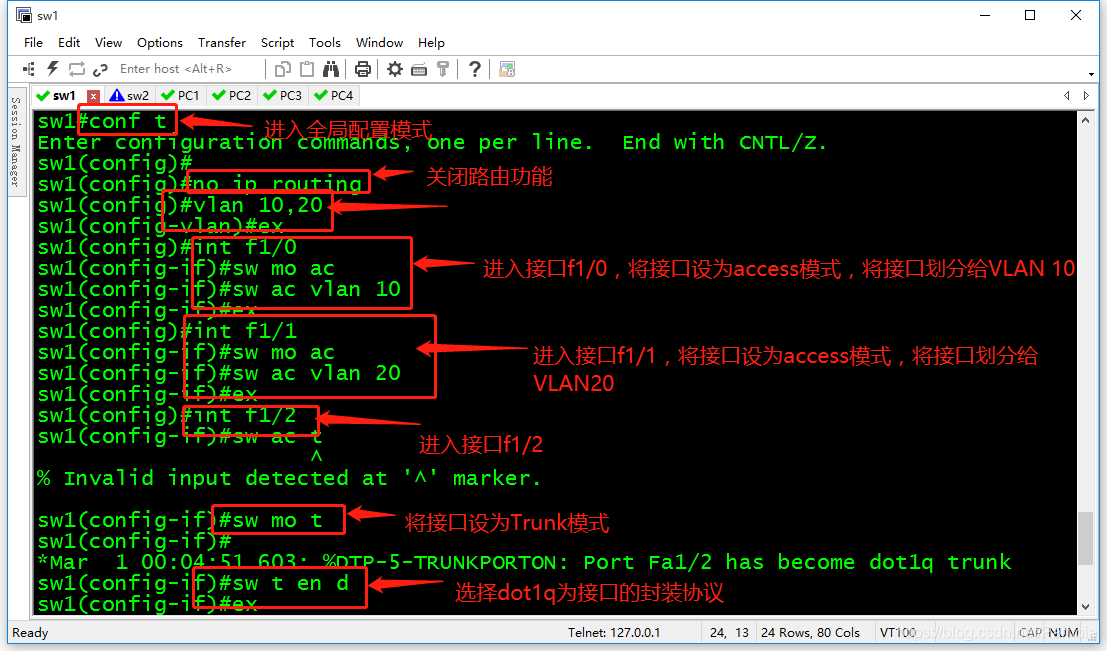Click the Quick Connect lightning icon
Viewport: 1107px width, 651px height.
tap(53, 68)
